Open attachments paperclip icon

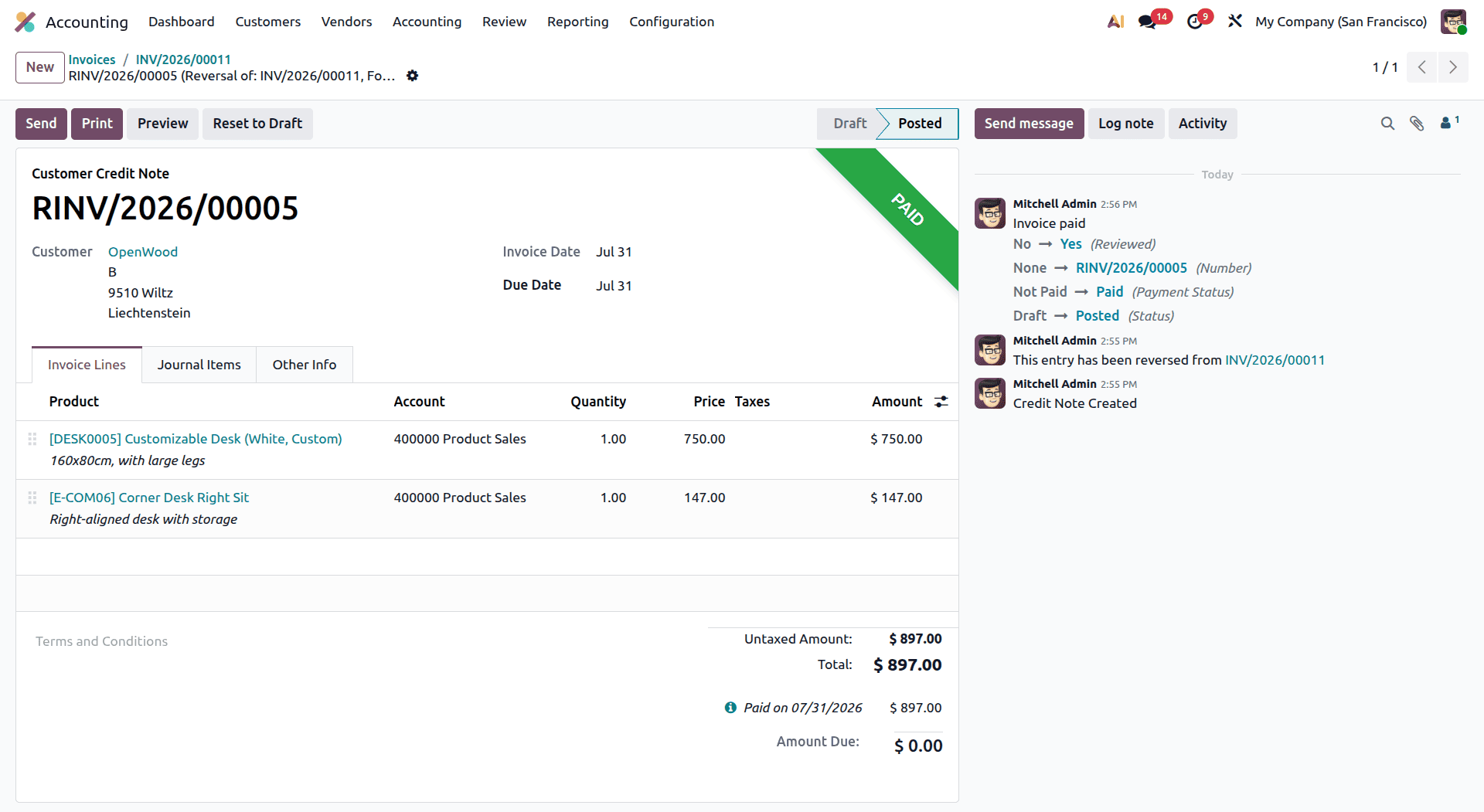(1417, 124)
